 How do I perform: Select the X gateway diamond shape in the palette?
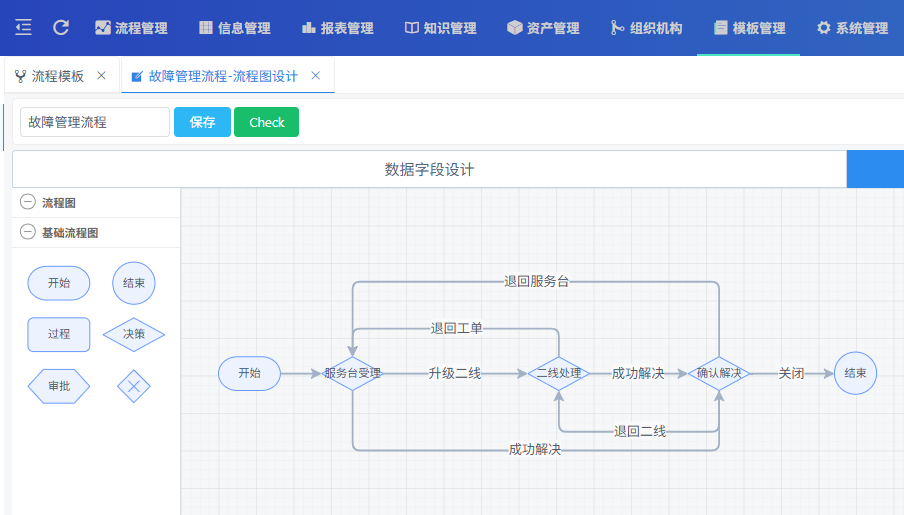(x=134, y=386)
